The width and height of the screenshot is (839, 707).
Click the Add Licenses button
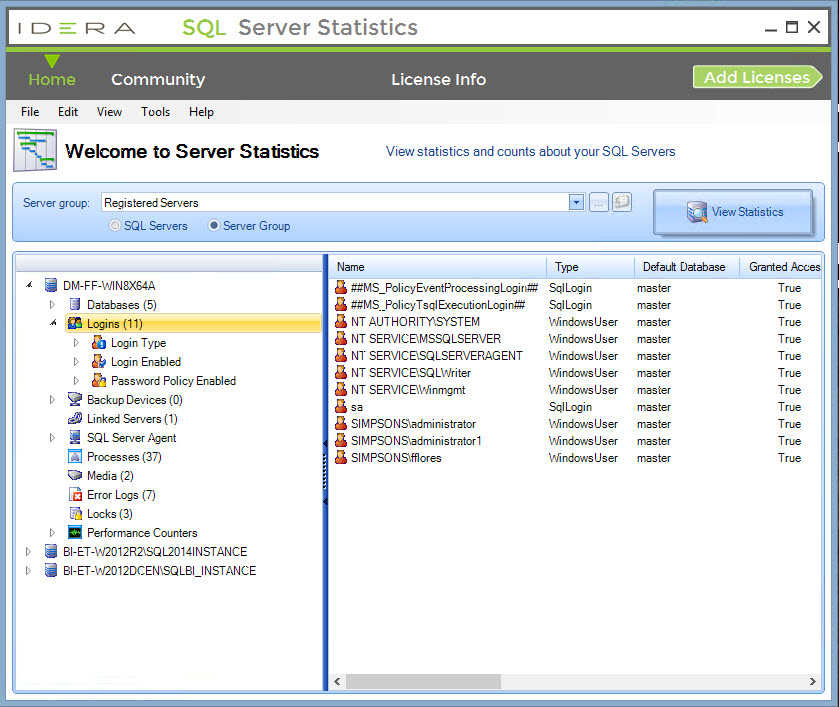757,77
